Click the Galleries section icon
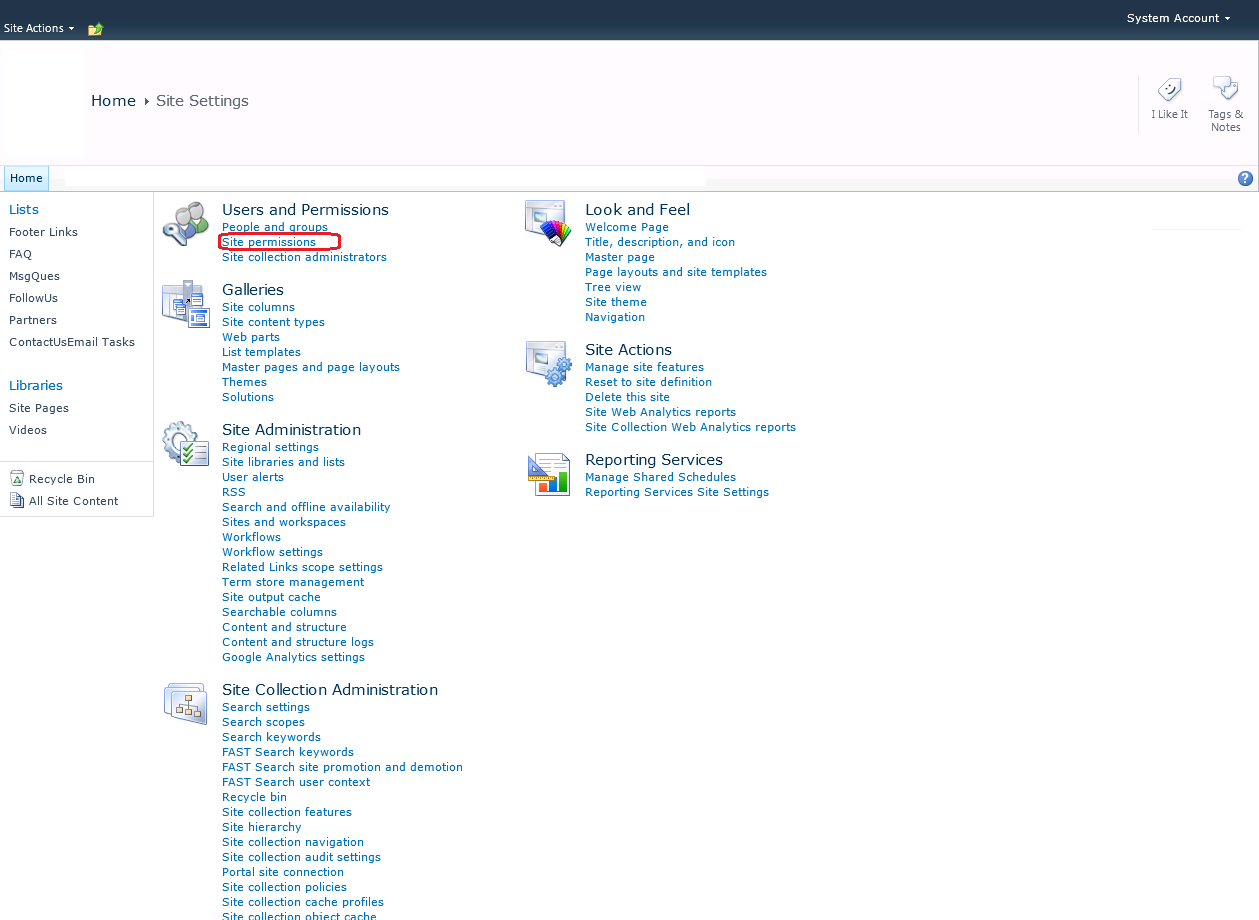 (x=185, y=303)
